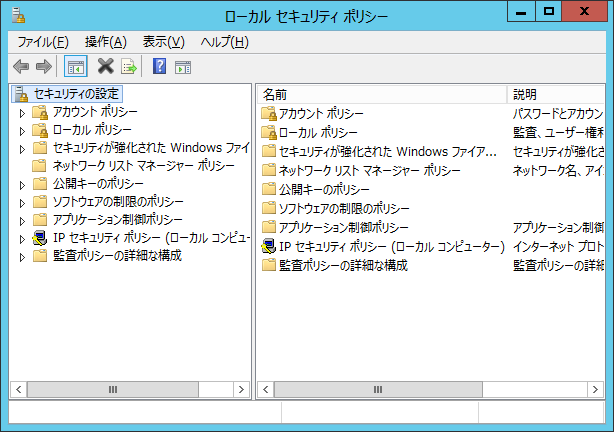Expand セキュリティが強化された Windows ファイアウォール node

22,149
